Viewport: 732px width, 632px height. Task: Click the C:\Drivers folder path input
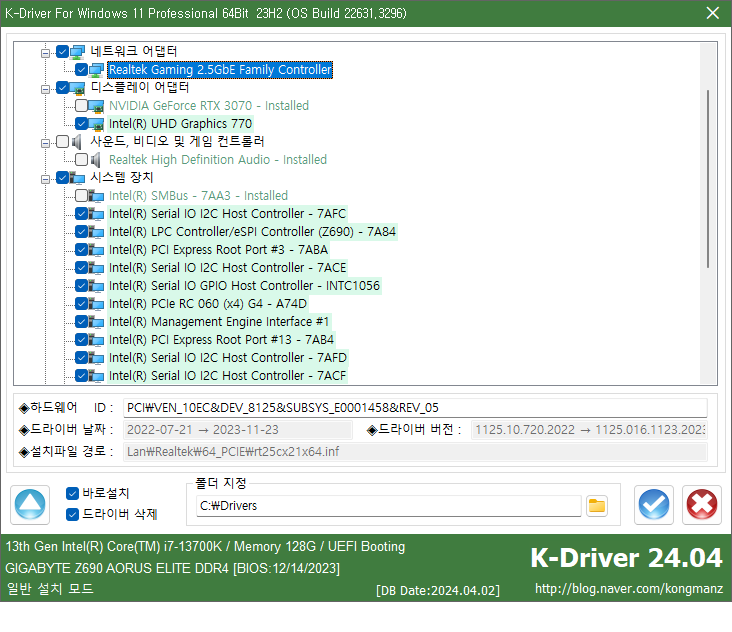(x=388, y=506)
